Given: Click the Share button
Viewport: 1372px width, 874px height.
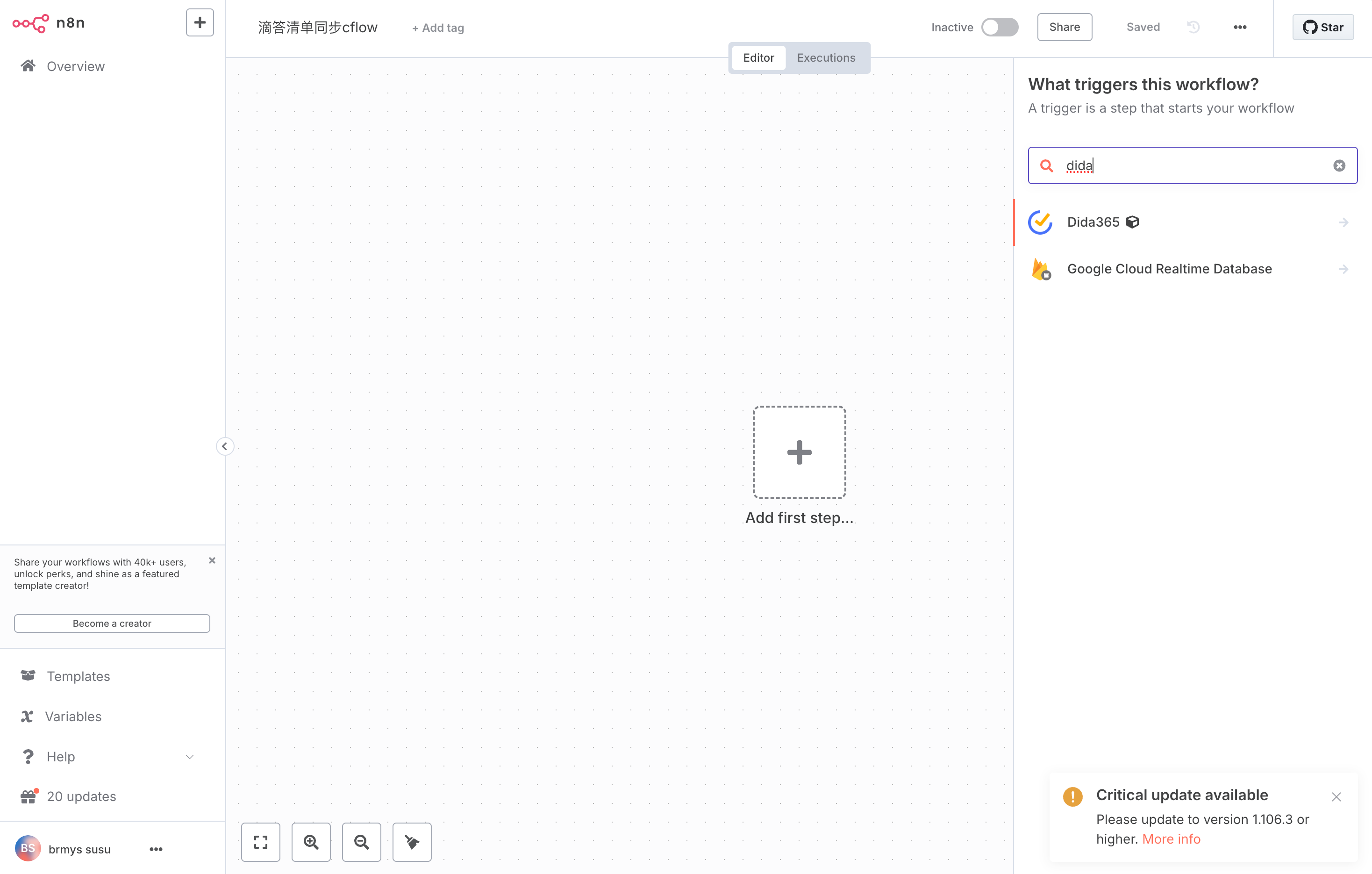Looking at the screenshot, I should [1064, 27].
